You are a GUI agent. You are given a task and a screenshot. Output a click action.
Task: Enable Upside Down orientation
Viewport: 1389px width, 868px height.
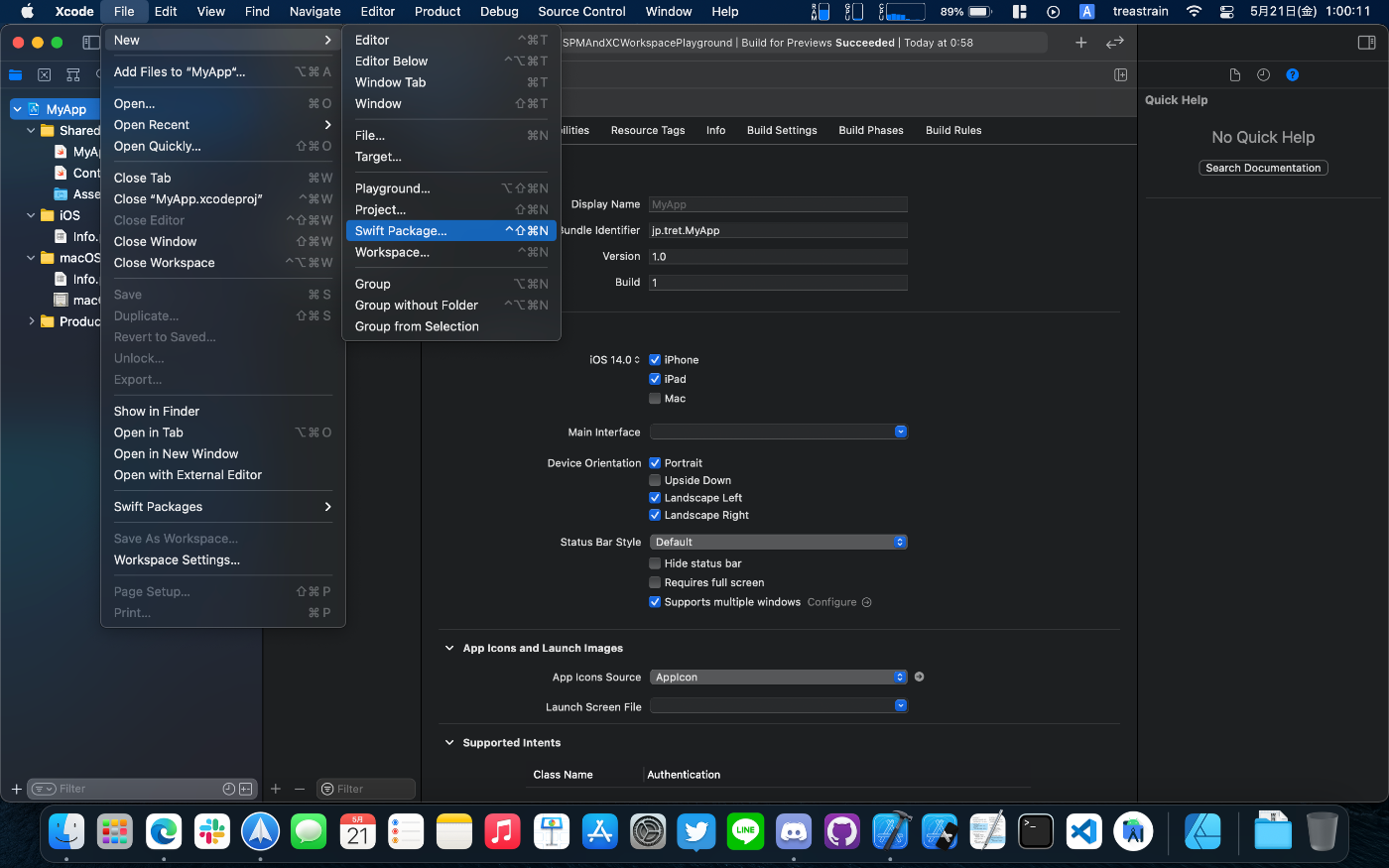(x=655, y=480)
